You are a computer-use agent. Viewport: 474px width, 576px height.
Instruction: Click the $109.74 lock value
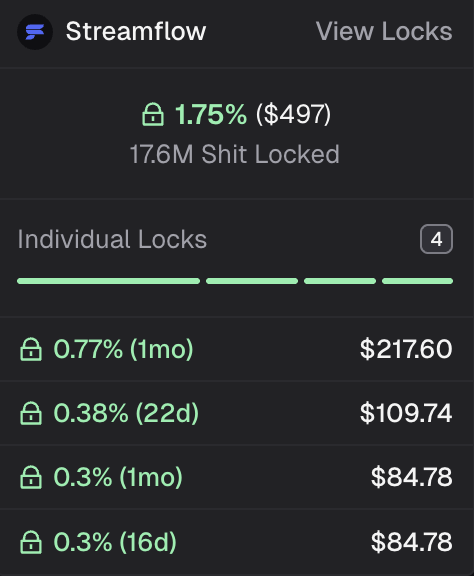(406, 413)
